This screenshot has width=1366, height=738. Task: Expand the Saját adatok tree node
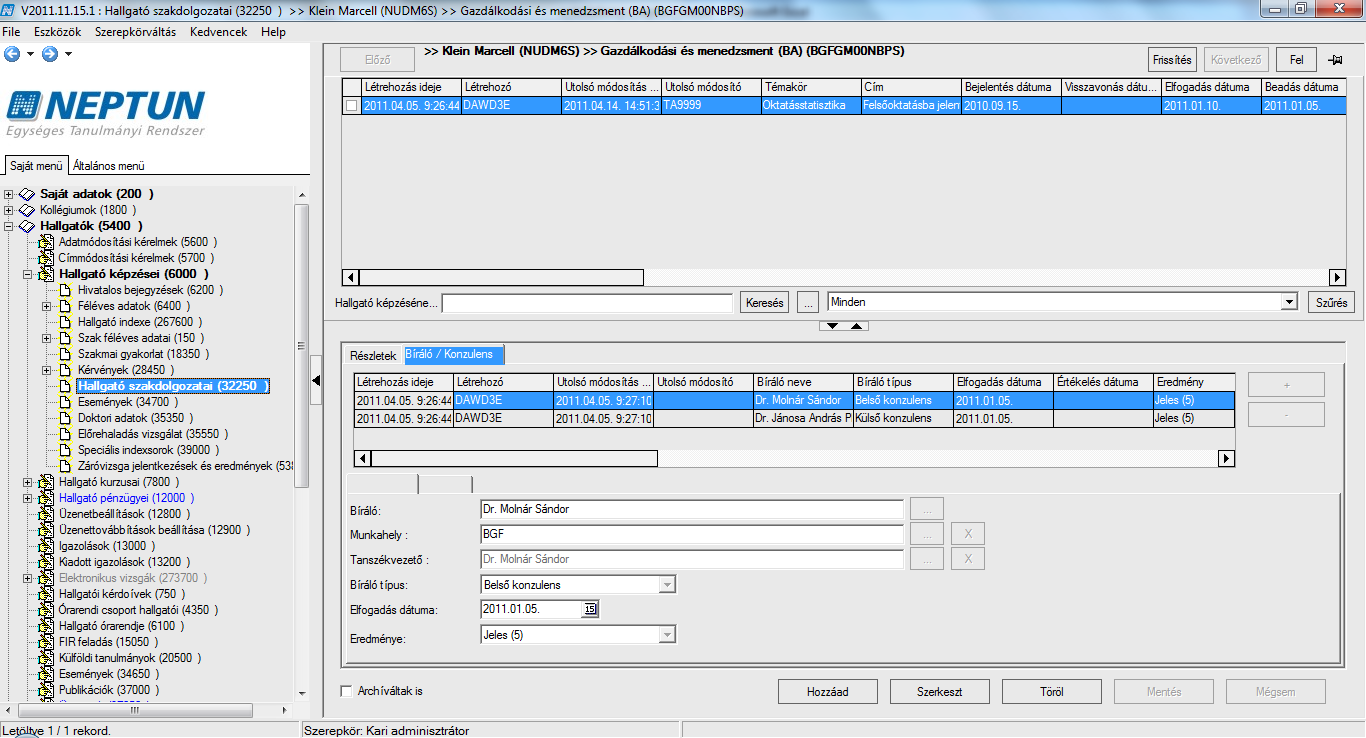pos(9,194)
